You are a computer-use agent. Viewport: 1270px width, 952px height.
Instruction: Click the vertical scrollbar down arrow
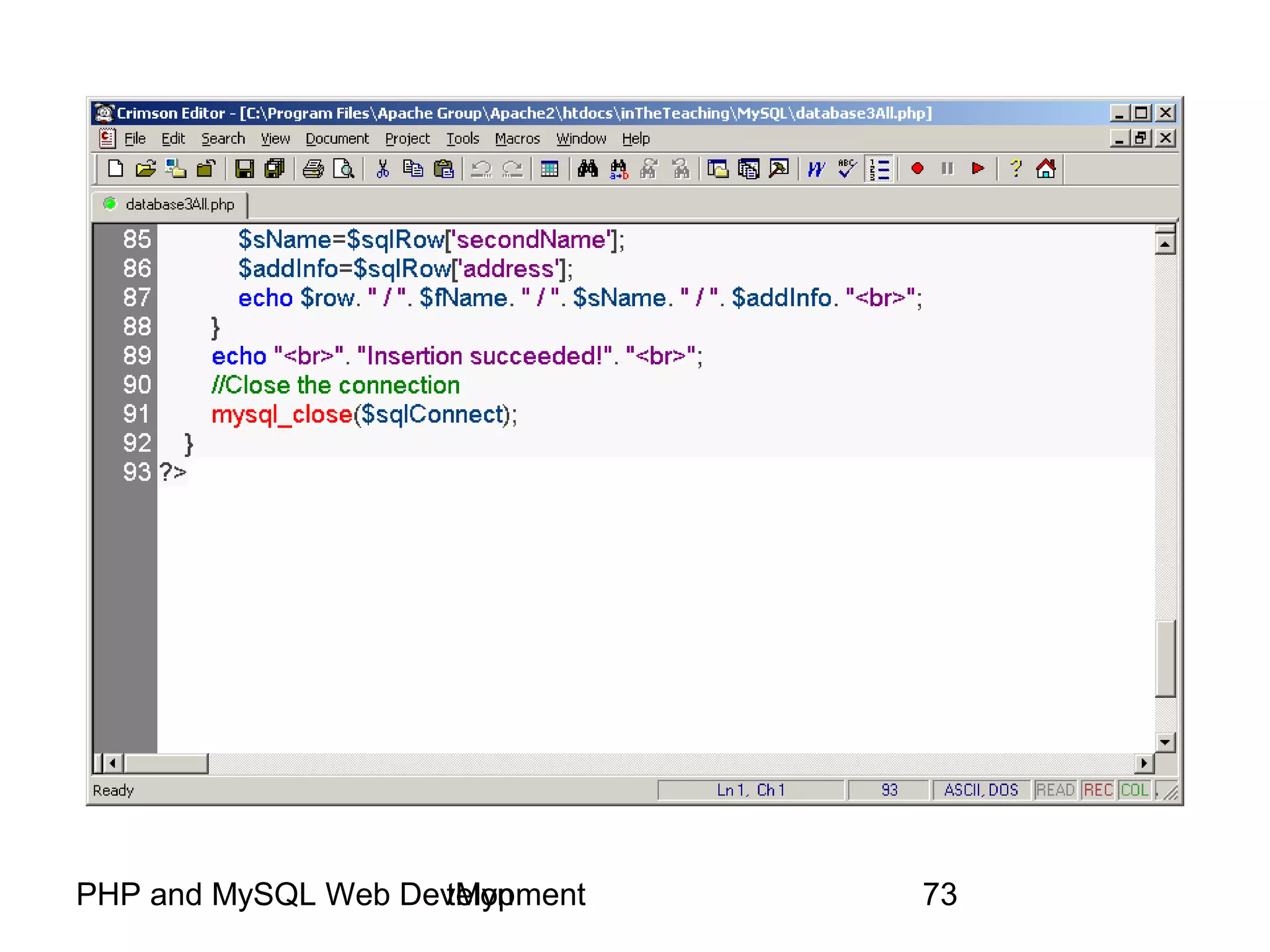click(1165, 742)
